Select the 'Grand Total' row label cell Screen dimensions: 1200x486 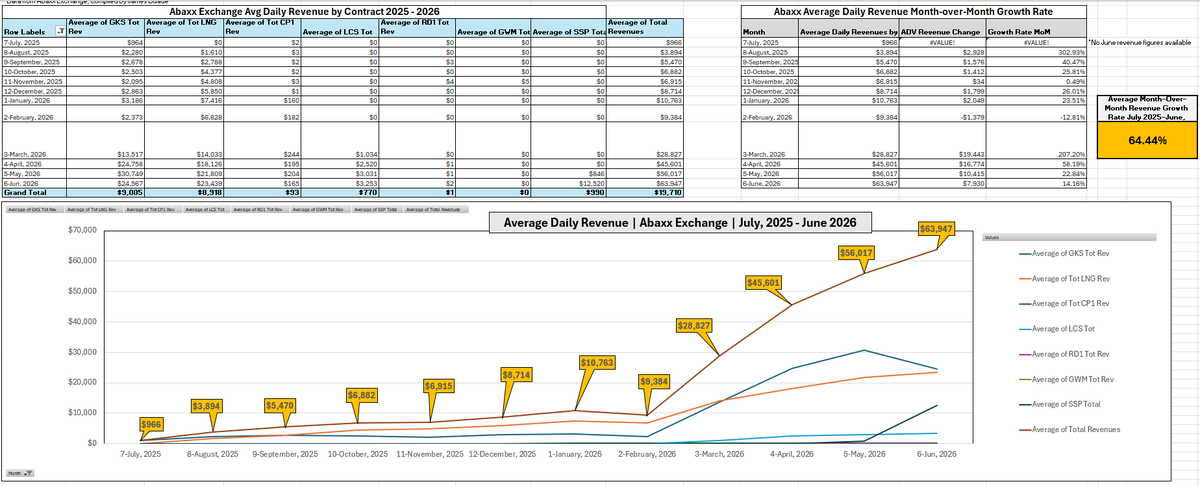pyautogui.click(x=34, y=191)
